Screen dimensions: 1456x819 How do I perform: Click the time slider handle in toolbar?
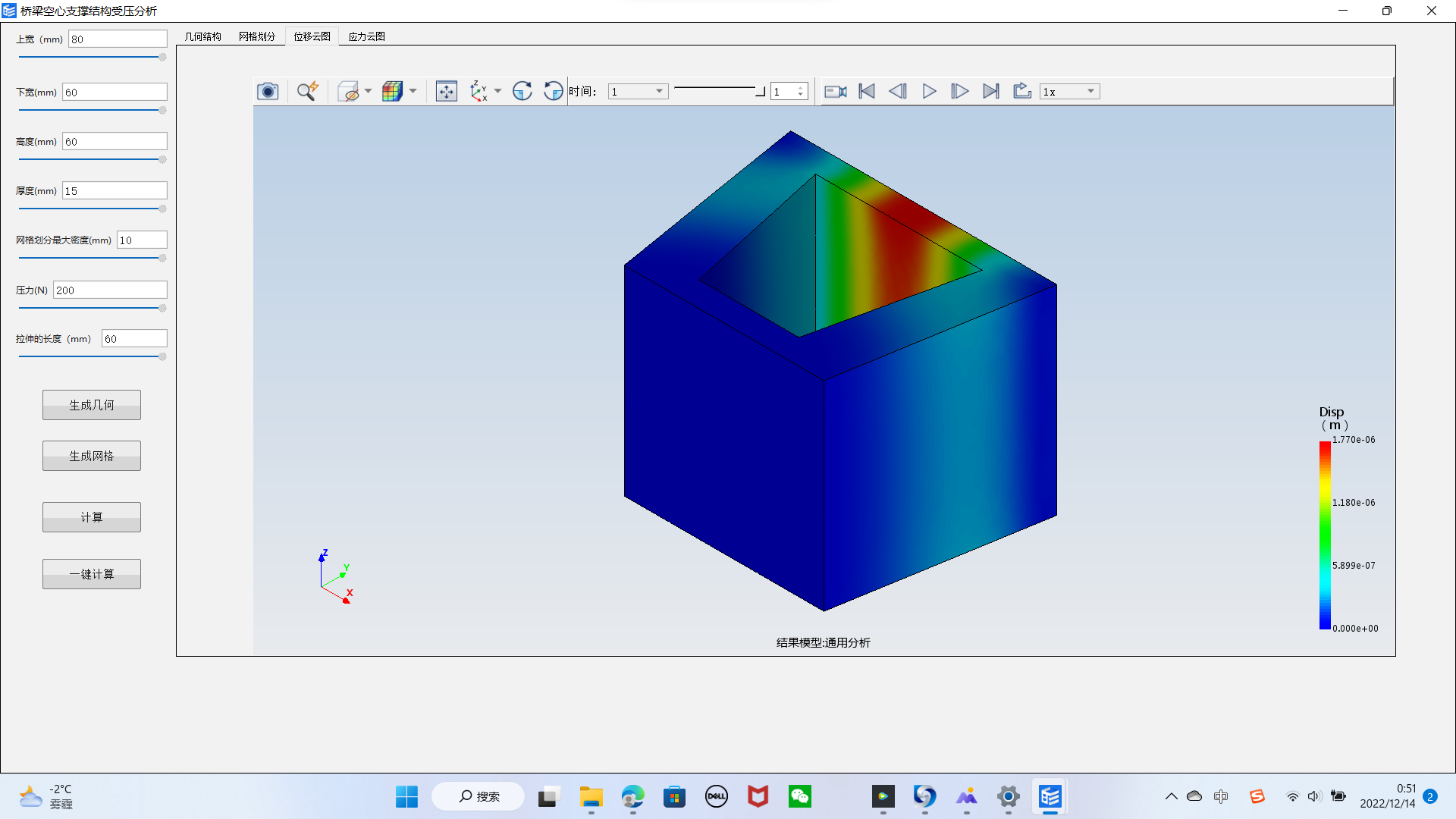click(761, 92)
